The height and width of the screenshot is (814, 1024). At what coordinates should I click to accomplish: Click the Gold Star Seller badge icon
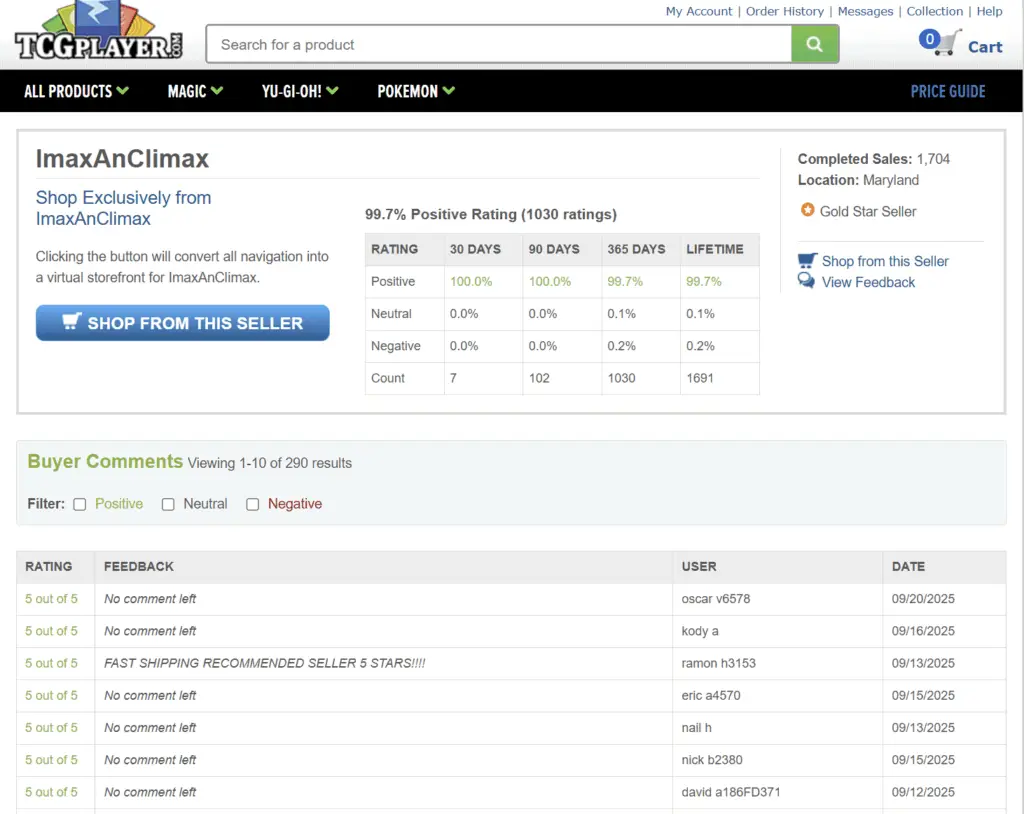(x=807, y=211)
